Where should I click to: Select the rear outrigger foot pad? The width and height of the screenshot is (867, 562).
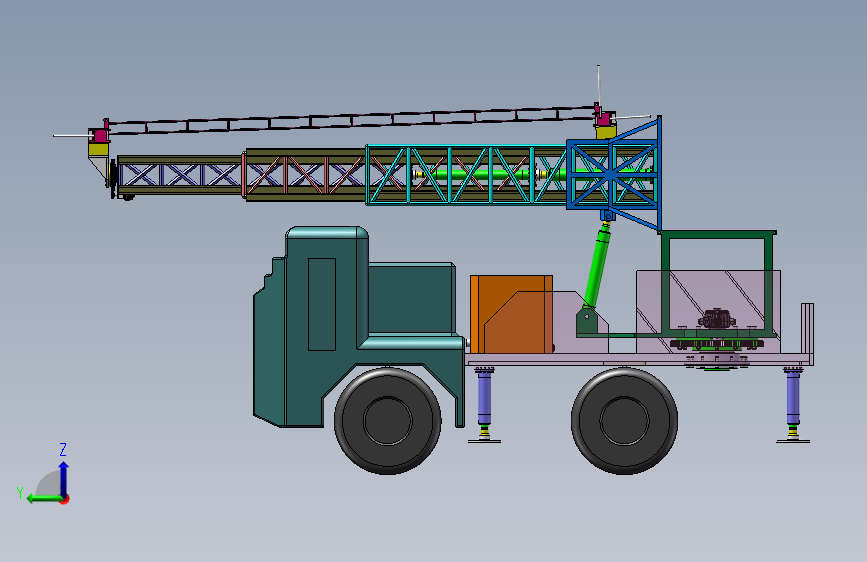(793, 441)
